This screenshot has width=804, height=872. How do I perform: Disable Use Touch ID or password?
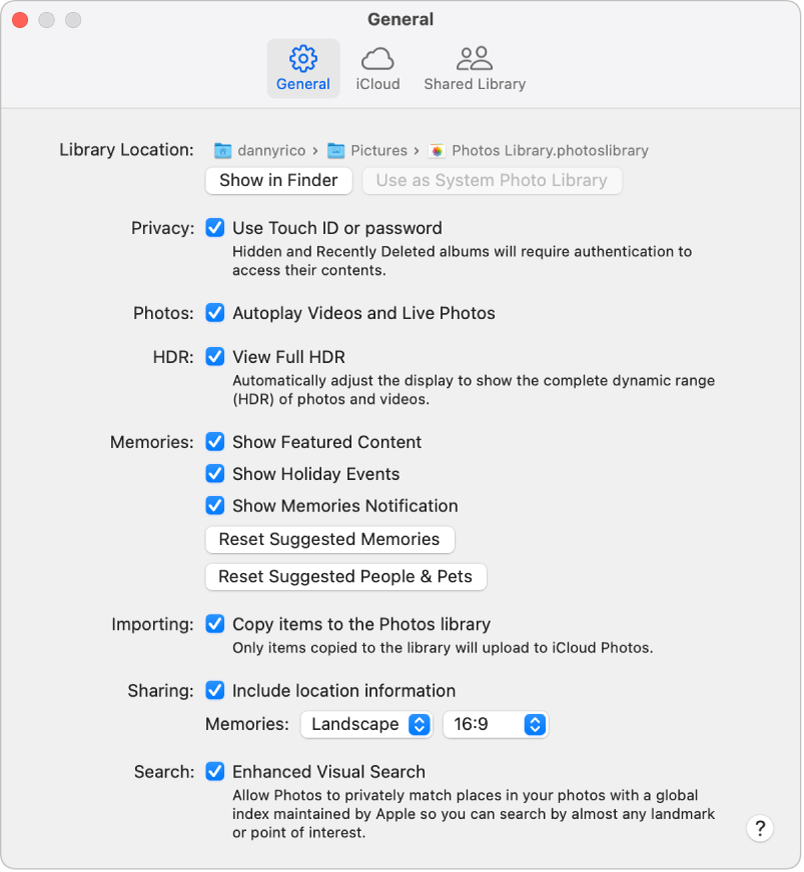point(215,228)
